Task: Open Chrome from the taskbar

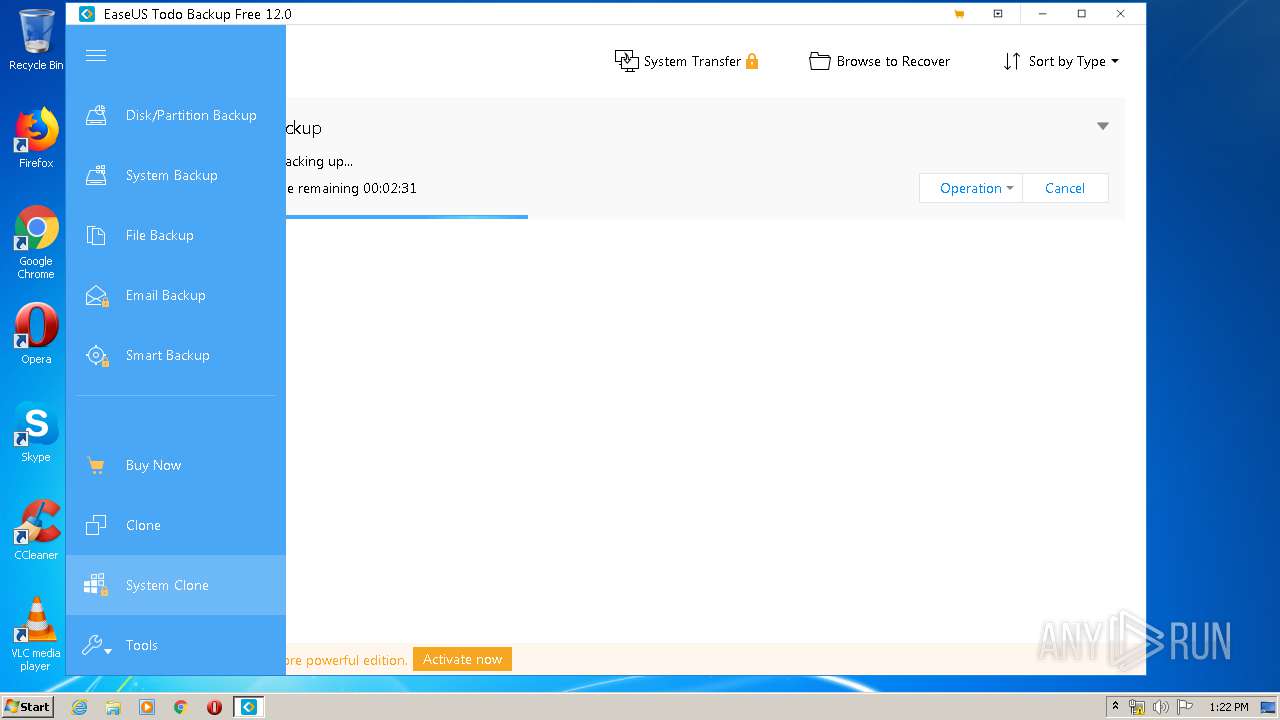Action: pyautogui.click(x=181, y=707)
